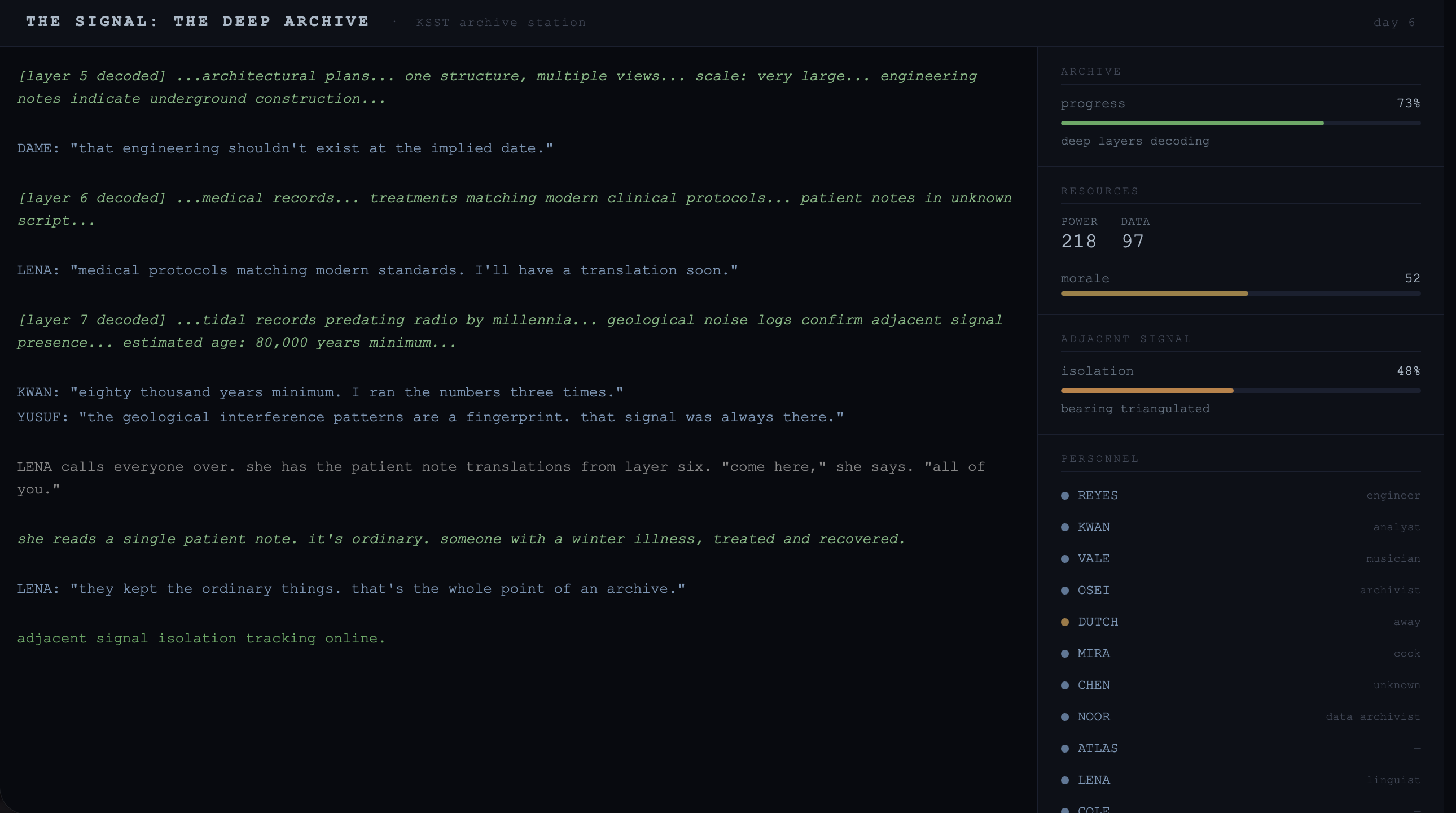Click the ARCHIVE panel heading

coord(1091,72)
